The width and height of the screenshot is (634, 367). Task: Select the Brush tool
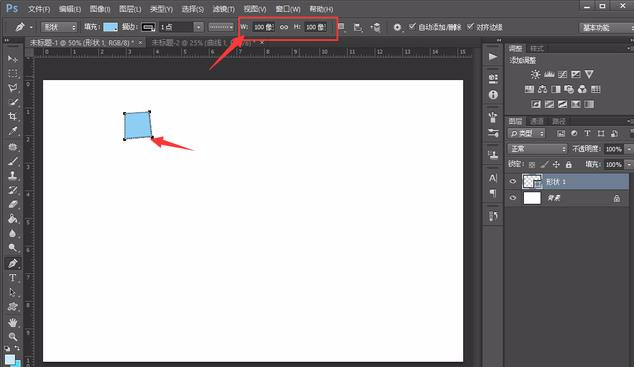[13, 161]
